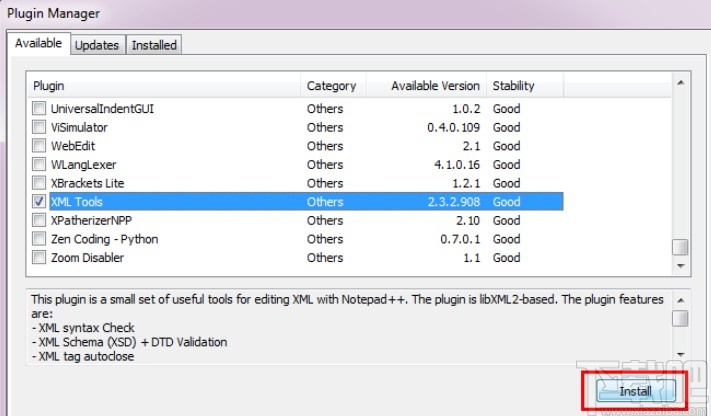
Task: Tick the XPatherizerNPP checkbox
Action: click(39, 220)
